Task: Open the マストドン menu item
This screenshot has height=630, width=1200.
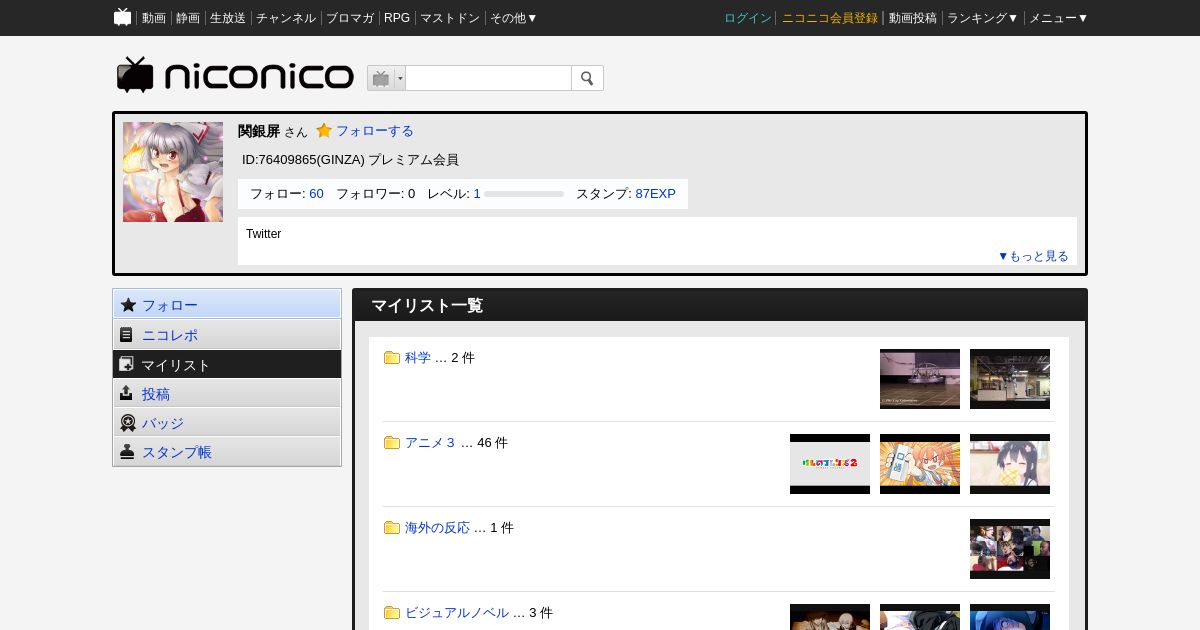Action: point(450,18)
